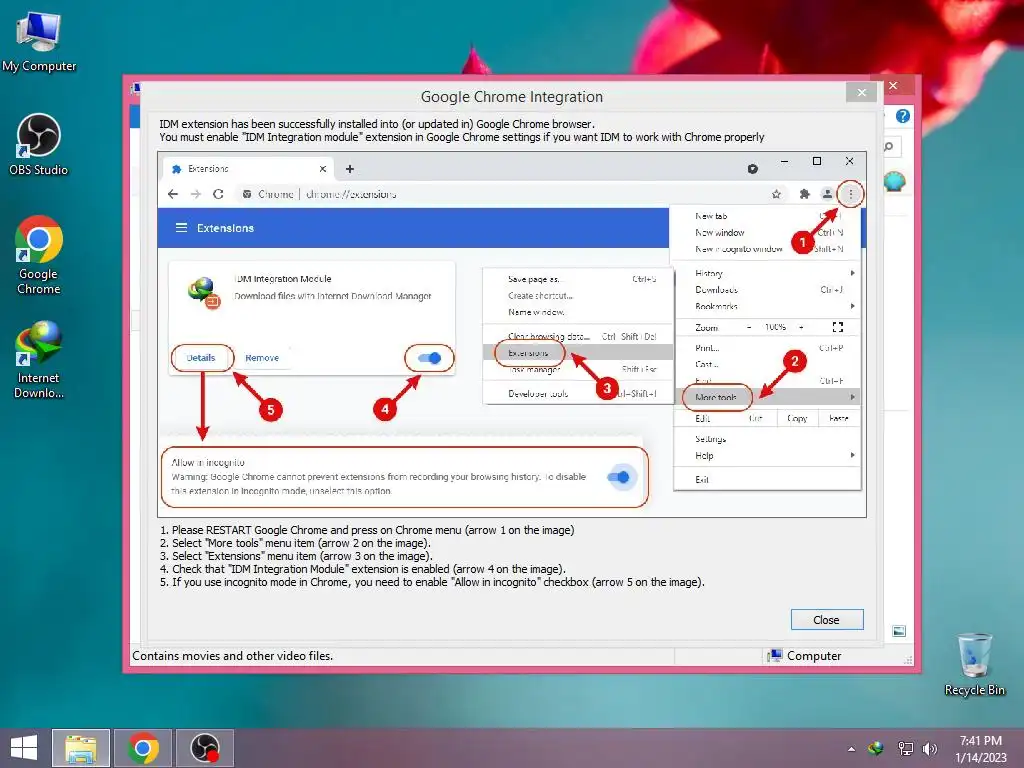The image size is (1024, 768).
Task: Click the magnifier search icon in background window
Action: pos(889,146)
